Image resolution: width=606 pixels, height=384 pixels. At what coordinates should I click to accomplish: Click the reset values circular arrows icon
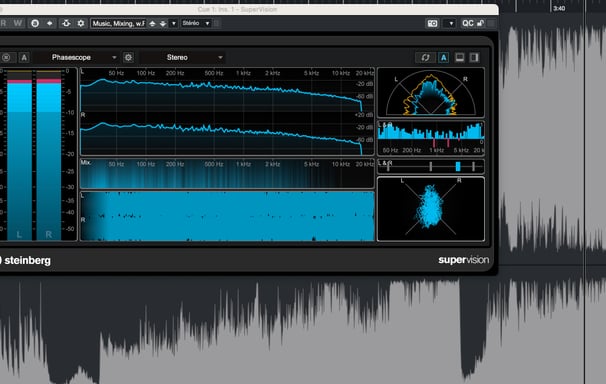point(425,58)
